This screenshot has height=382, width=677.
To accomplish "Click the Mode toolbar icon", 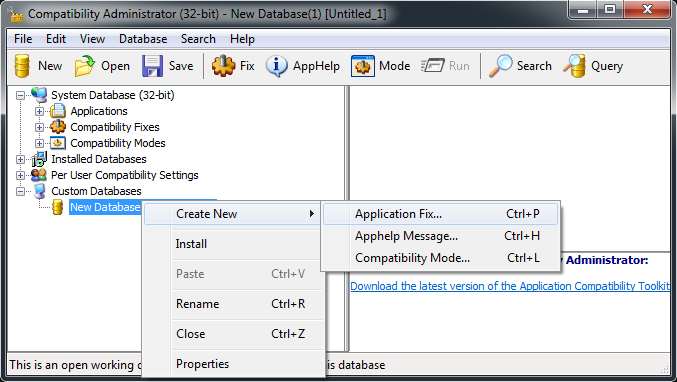I will coord(362,66).
